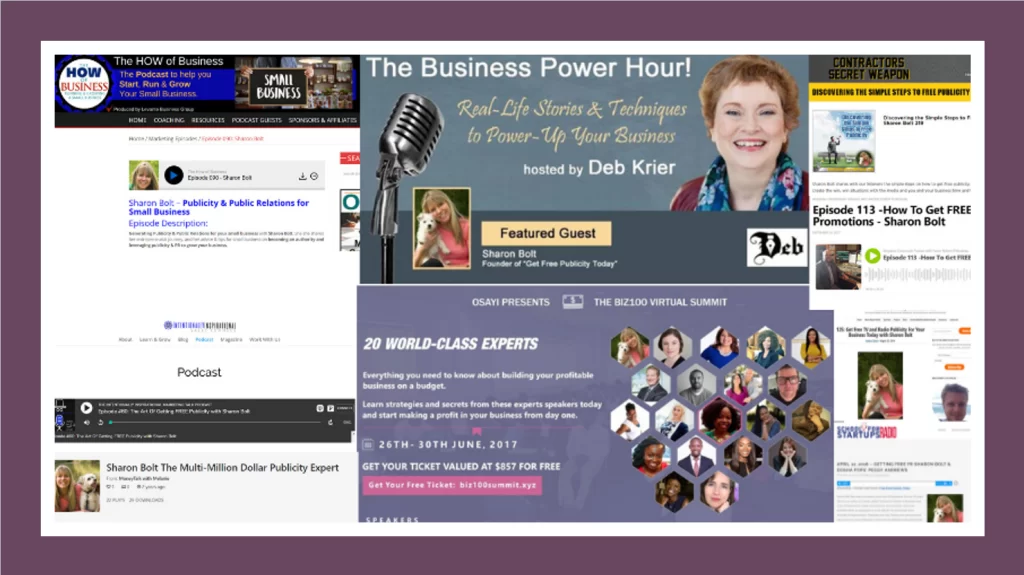Click the rewind icon in dark podcast player
The width and height of the screenshot is (1024, 575).
point(101,423)
